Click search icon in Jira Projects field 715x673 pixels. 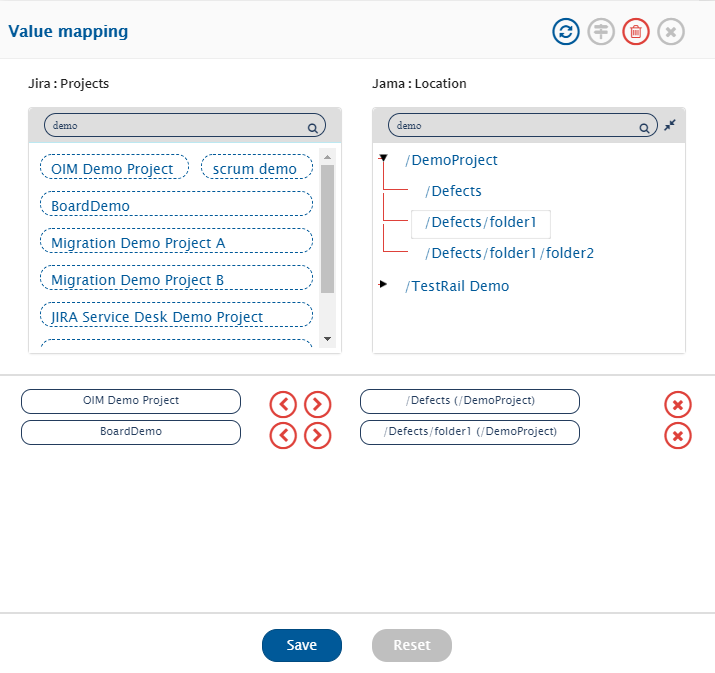coord(312,128)
